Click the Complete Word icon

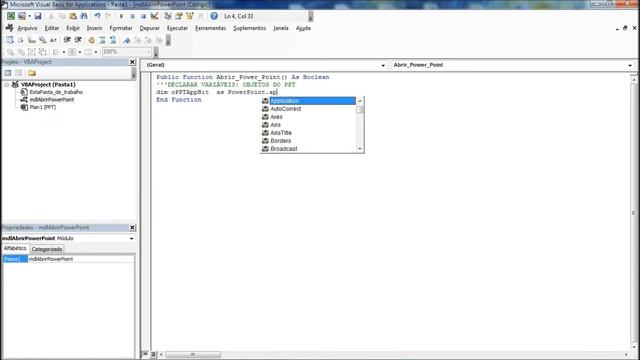pyautogui.click(x=53, y=40)
